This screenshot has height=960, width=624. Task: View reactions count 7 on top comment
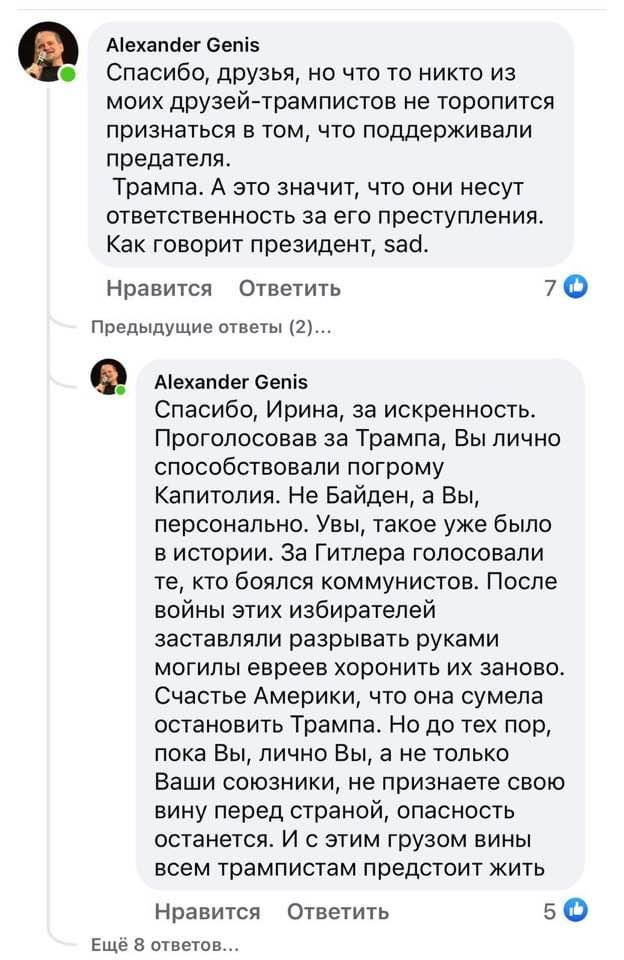pyautogui.click(x=551, y=288)
